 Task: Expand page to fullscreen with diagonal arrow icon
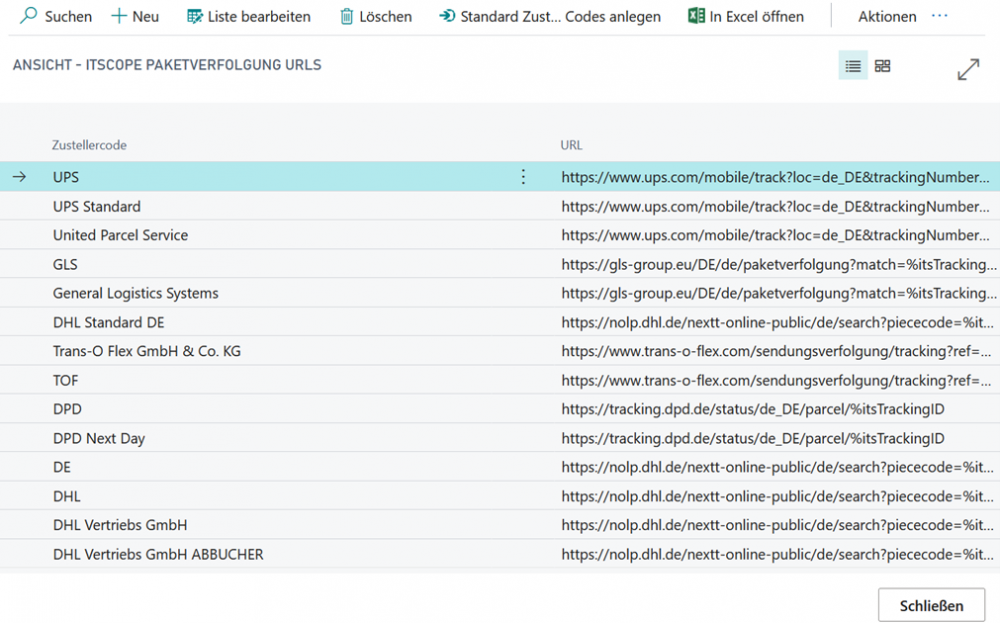968,68
